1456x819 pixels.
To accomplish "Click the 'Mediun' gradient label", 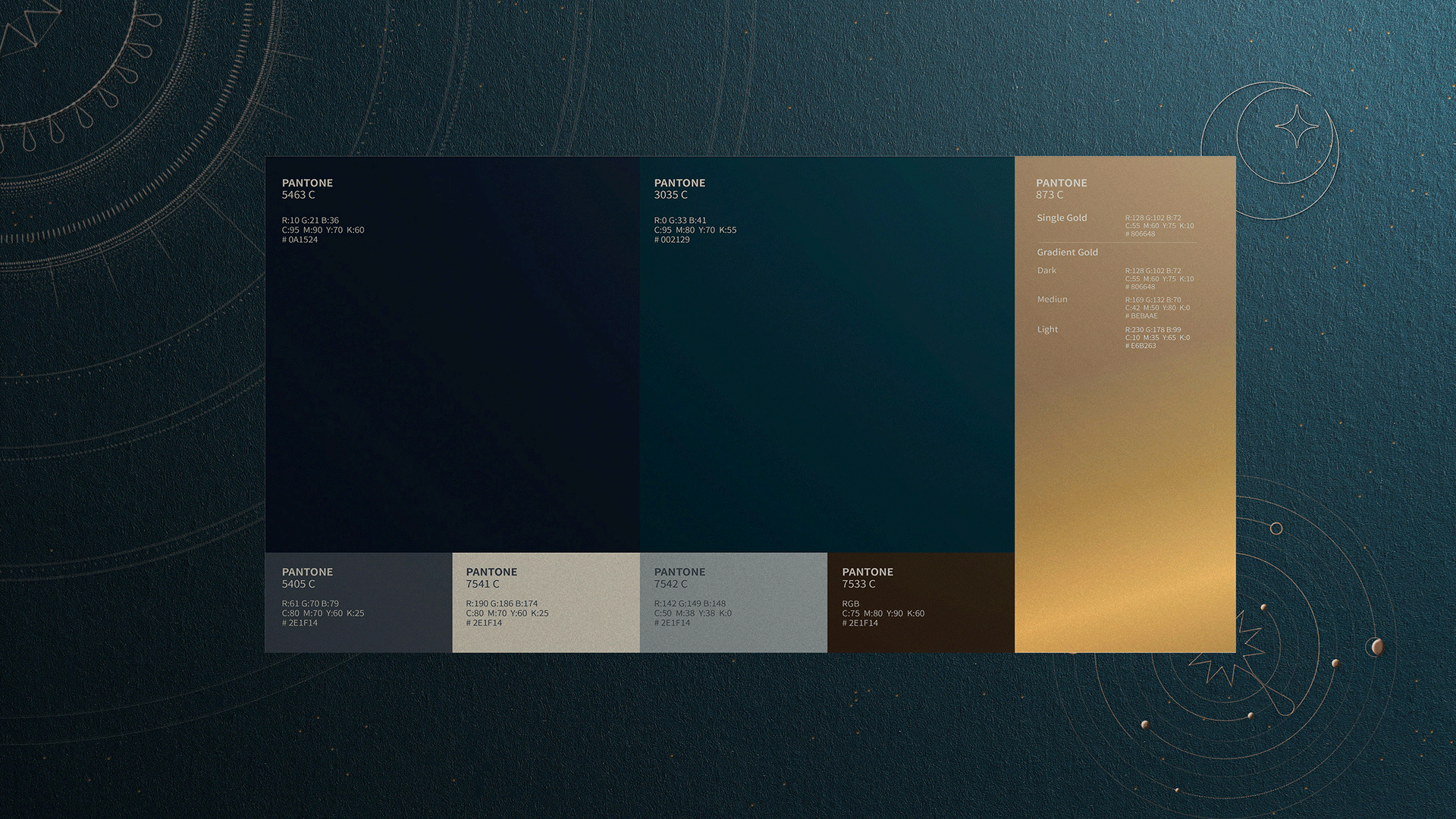I will tap(1052, 300).
